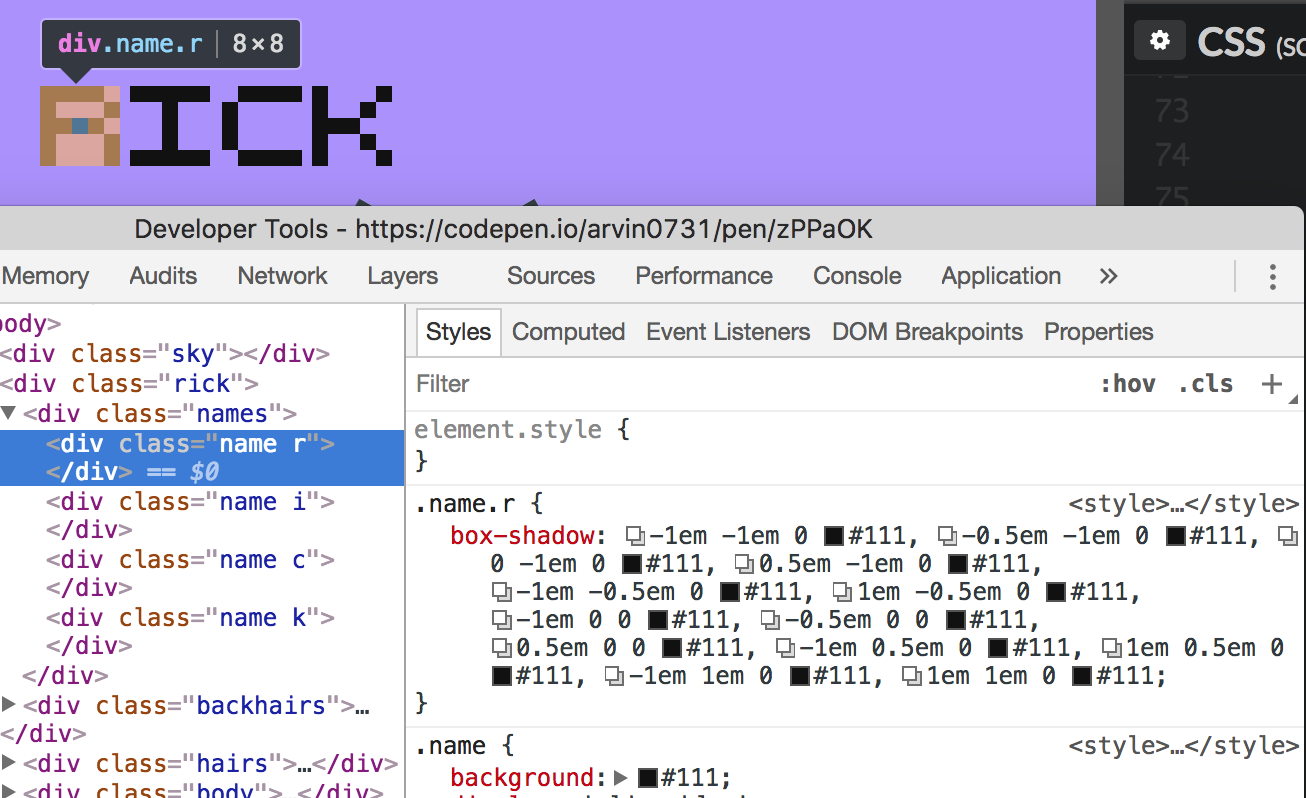The image size is (1306, 798).
Task: Open DevTools kebab customize menu
Action: [1273, 276]
